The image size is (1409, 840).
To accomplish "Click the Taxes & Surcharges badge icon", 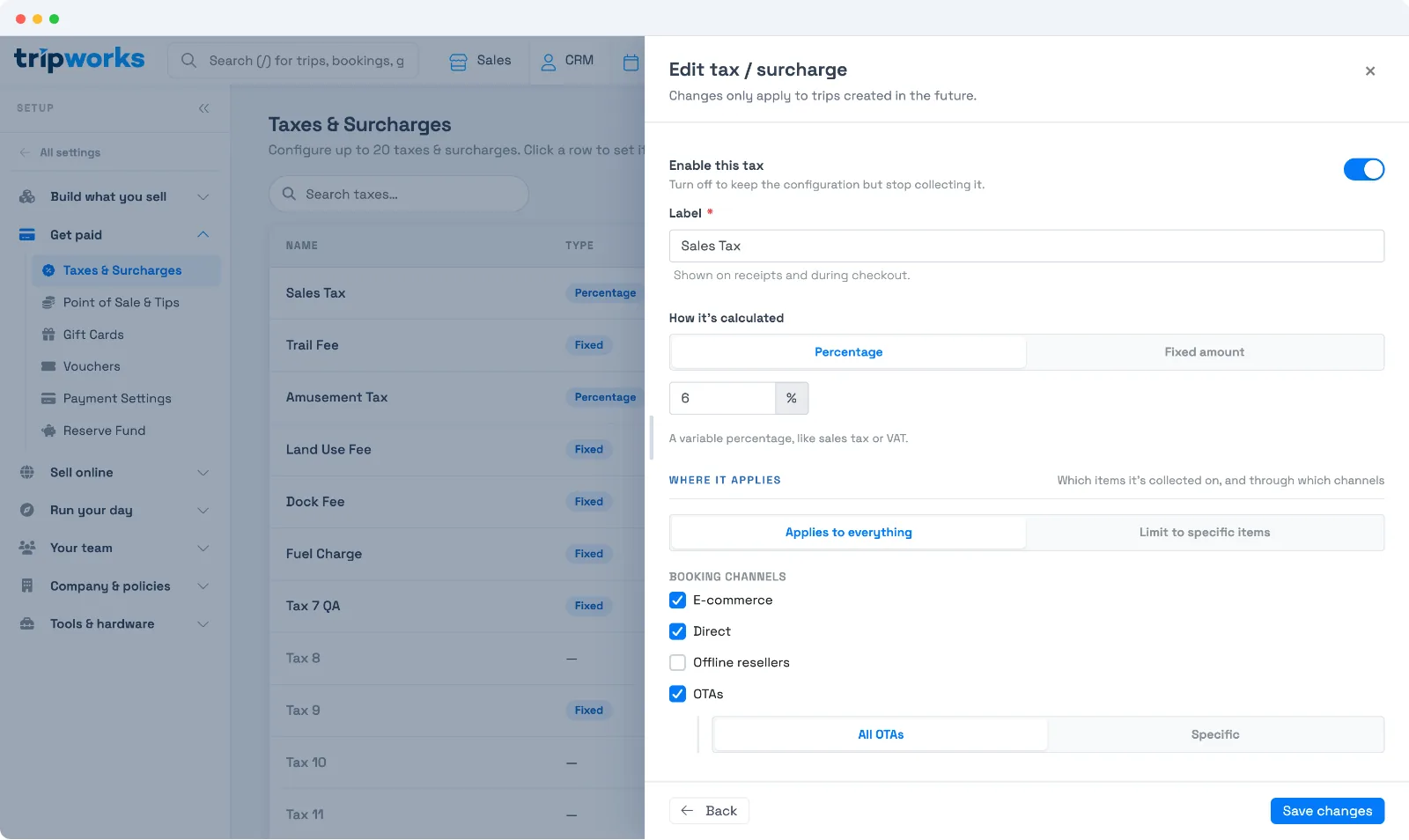I will coord(48,270).
